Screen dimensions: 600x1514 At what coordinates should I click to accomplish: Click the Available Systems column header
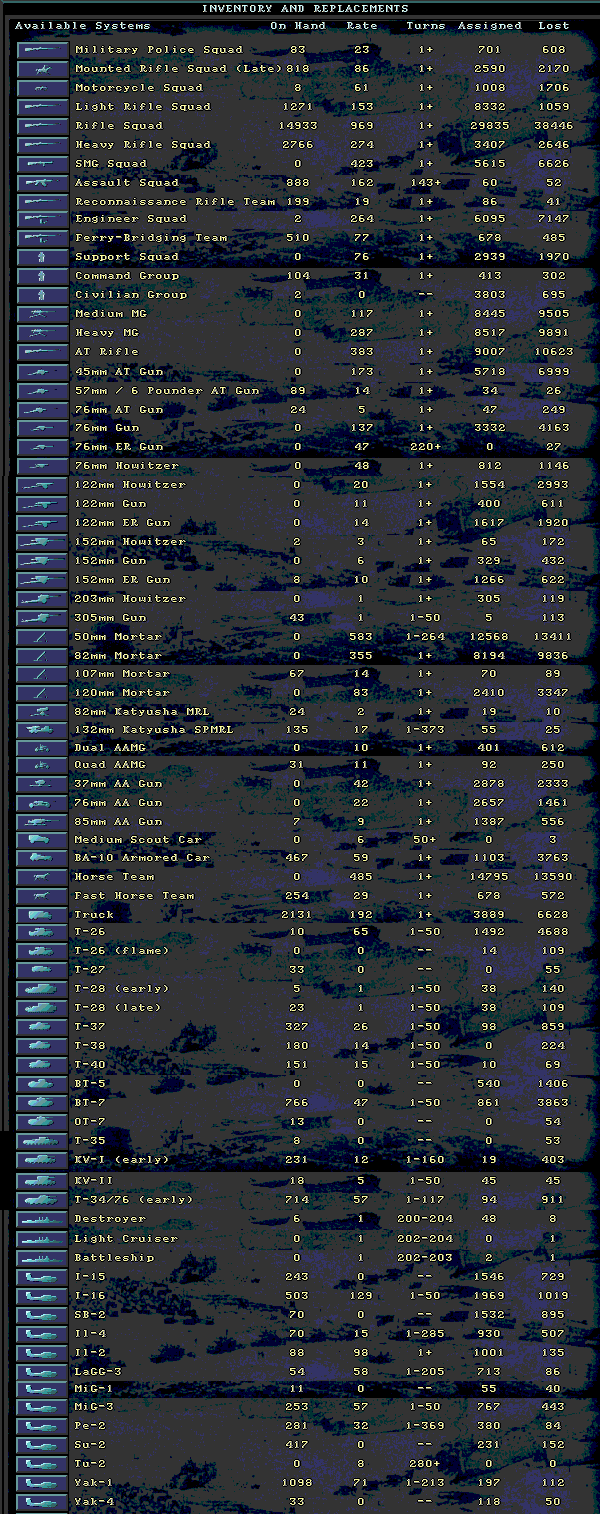coord(83,25)
